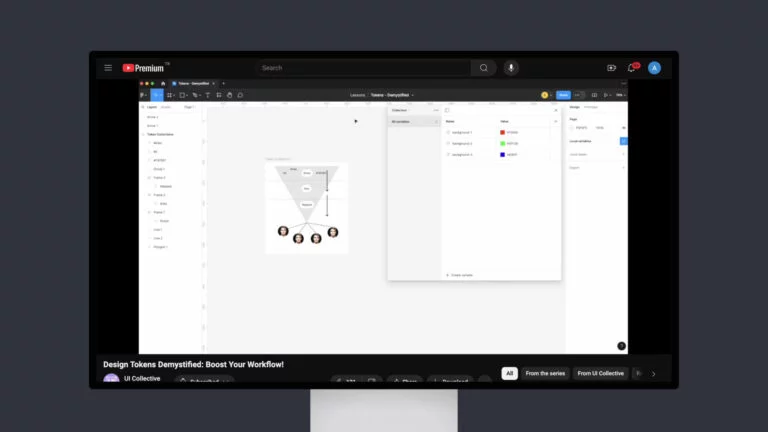The height and width of the screenshot is (432, 768).
Task: Click the blue color swatch value
Action: (502, 155)
